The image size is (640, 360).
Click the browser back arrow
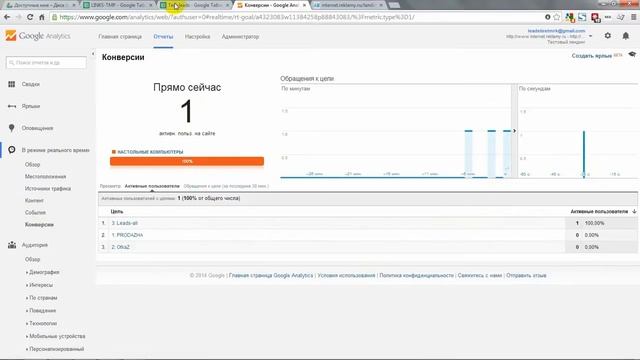tap(7, 17)
